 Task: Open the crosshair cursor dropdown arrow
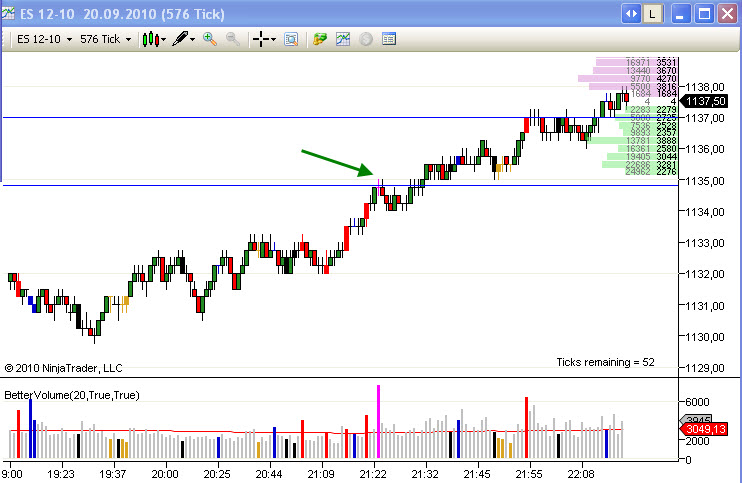pyautogui.click(x=275, y=39)
